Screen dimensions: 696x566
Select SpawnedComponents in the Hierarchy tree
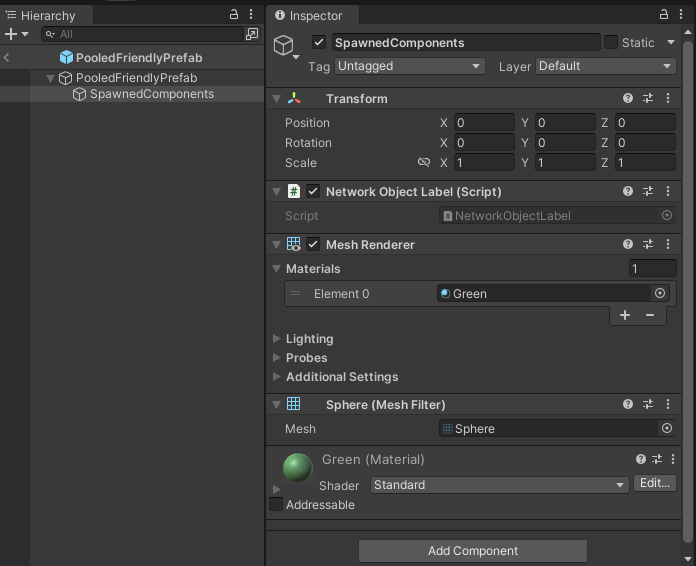(x=151, y=94)
